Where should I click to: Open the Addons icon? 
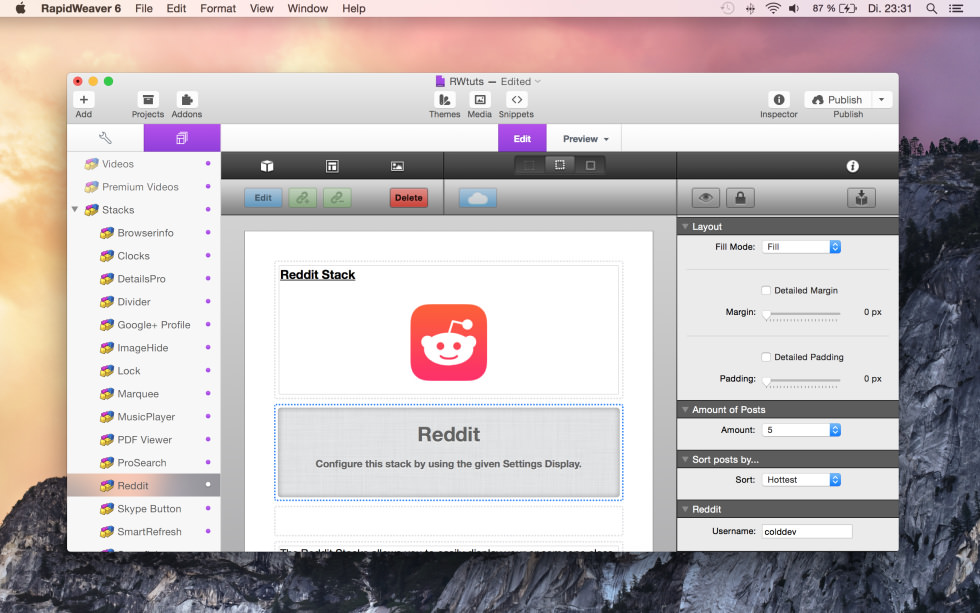pos(186,100)
